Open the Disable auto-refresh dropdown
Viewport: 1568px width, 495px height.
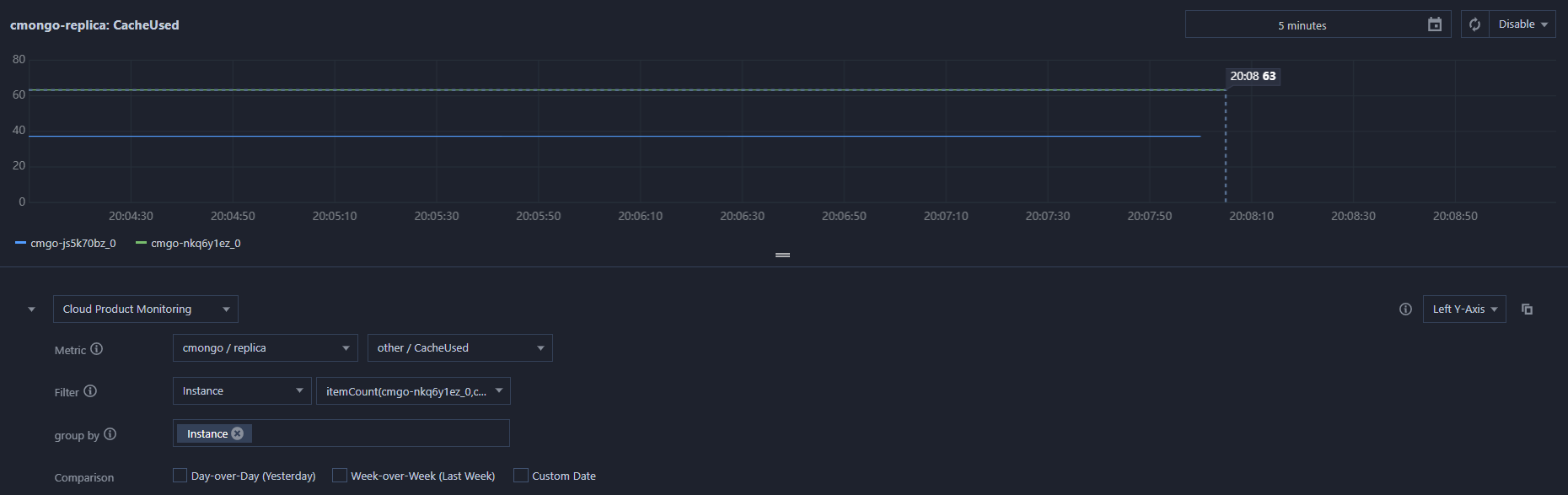(x=1522, y=24)
